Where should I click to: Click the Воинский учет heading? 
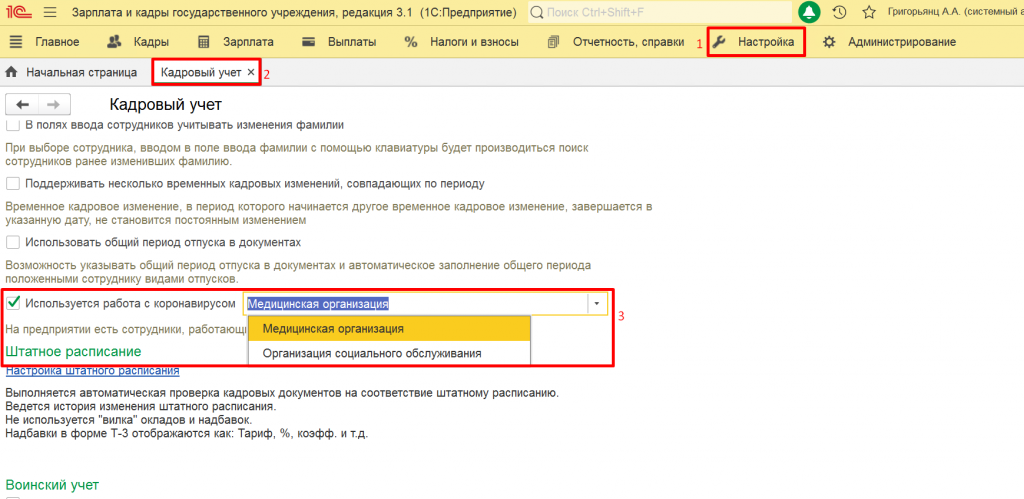click(52, 485)
